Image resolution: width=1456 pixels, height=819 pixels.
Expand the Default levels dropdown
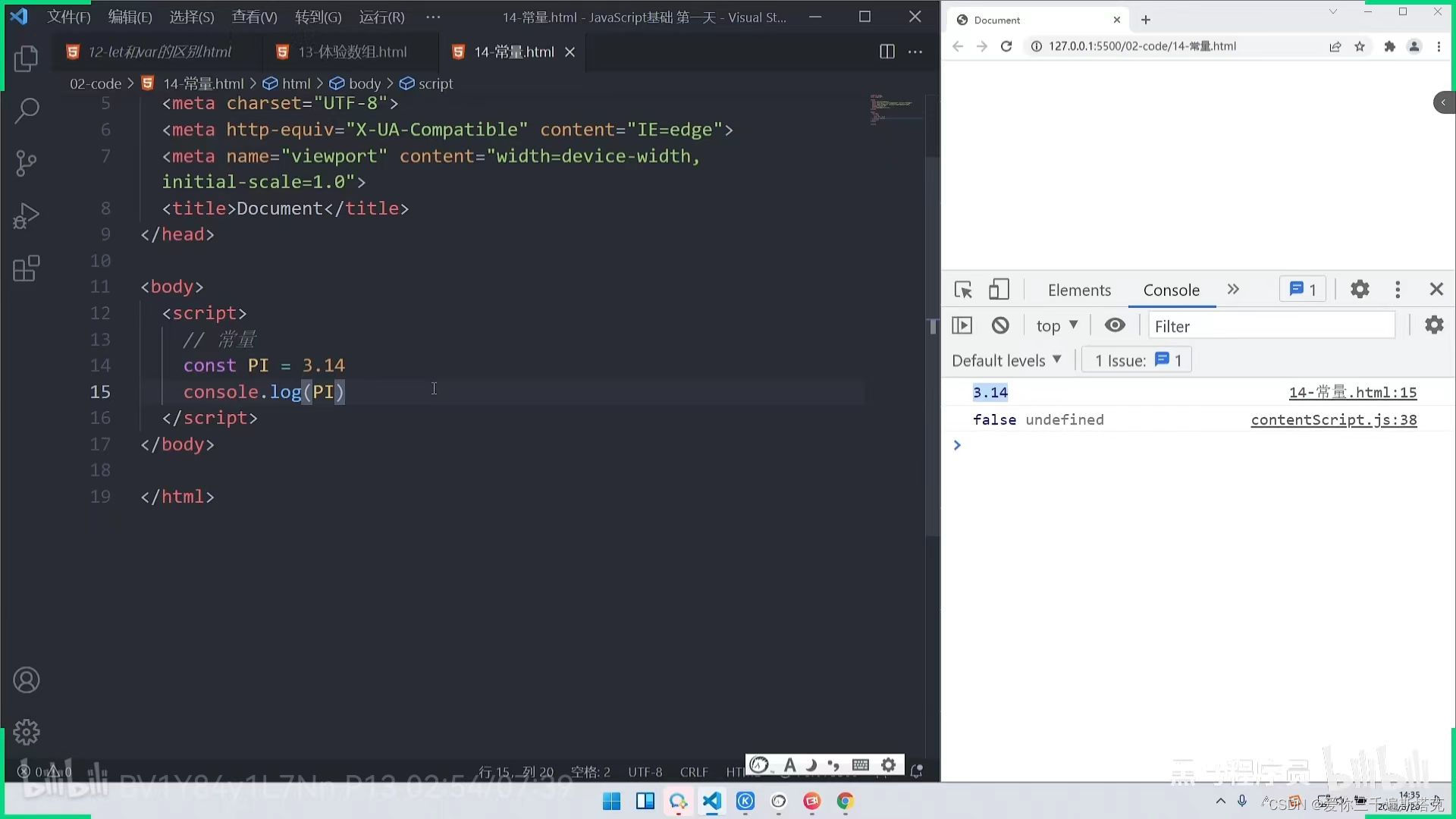coord(1006,360)
